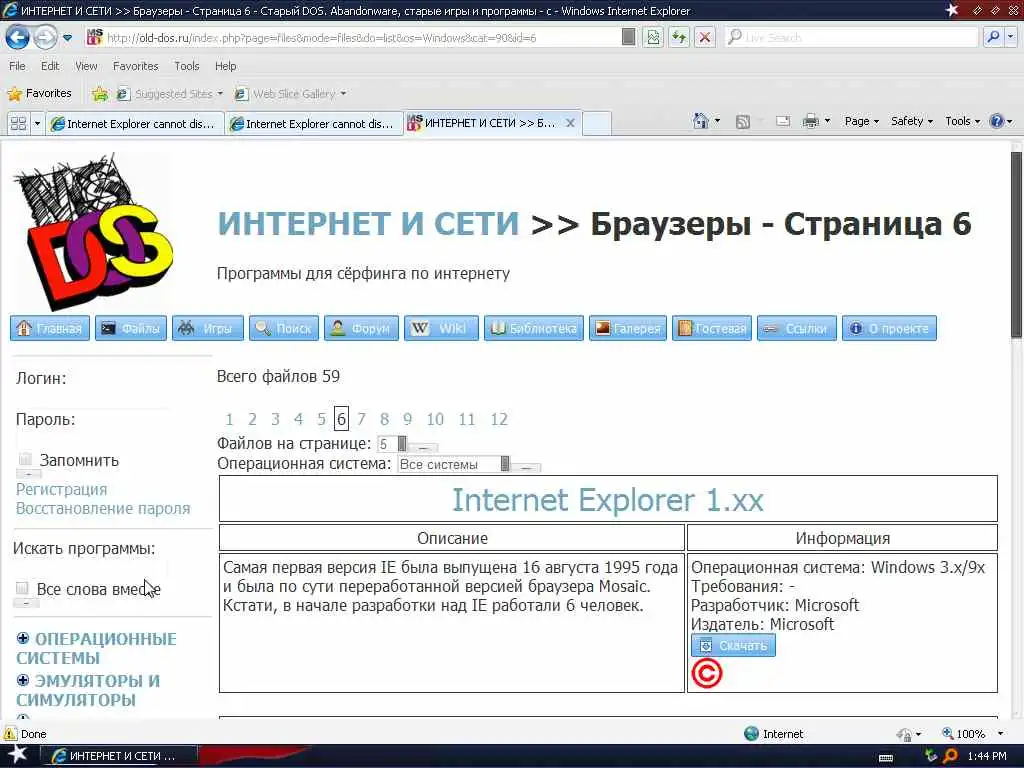Click the Compatibility View icon
This screenshot has height=768, width=1024.
coord(652,38)
